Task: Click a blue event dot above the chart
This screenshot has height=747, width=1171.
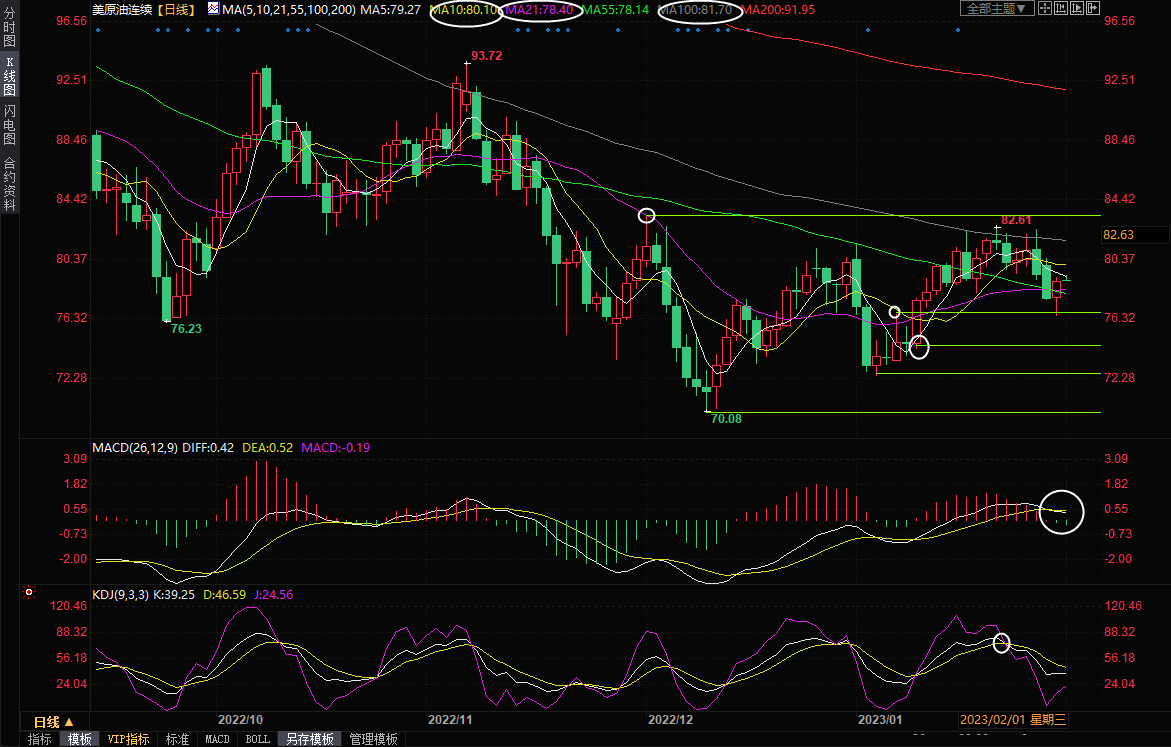Action: click(98, 30)
